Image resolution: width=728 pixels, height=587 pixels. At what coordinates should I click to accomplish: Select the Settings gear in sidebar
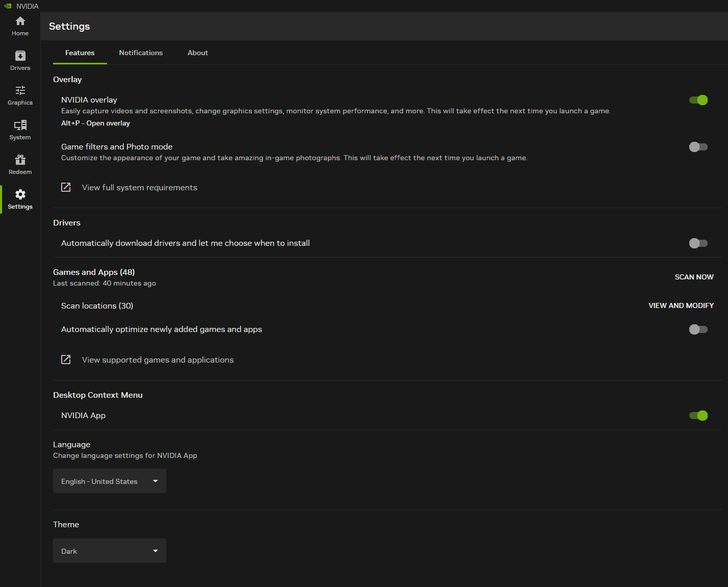pos(20,199)
